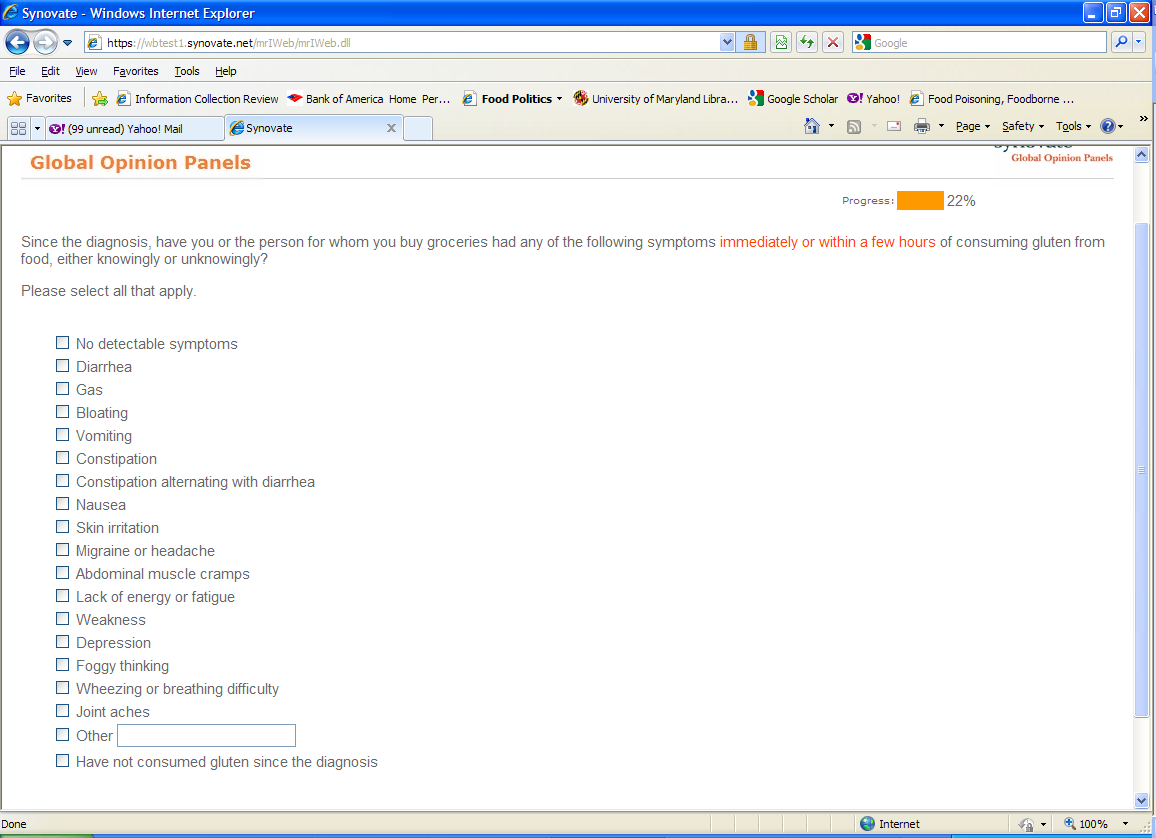Click the scrollbar down arrow
The height and width of the screenshot is (838, 1156).
pyautogui.click(x=1141, y=800)
